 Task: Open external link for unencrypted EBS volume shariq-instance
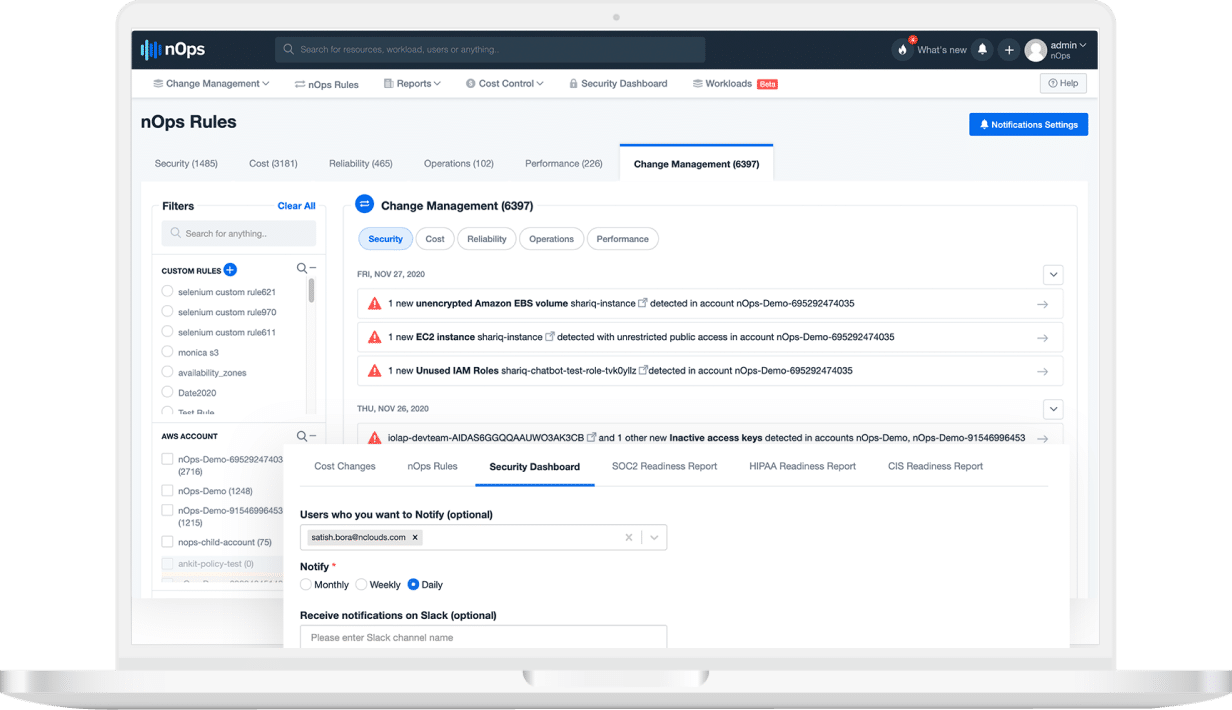pyautogui.click(x=643, y=303)
